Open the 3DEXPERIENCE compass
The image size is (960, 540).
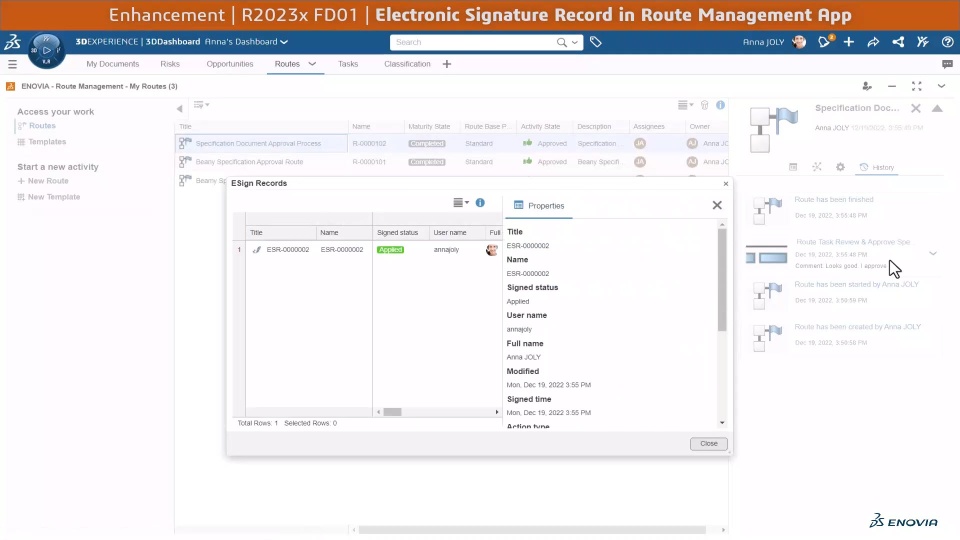click(x=47, y=50)
